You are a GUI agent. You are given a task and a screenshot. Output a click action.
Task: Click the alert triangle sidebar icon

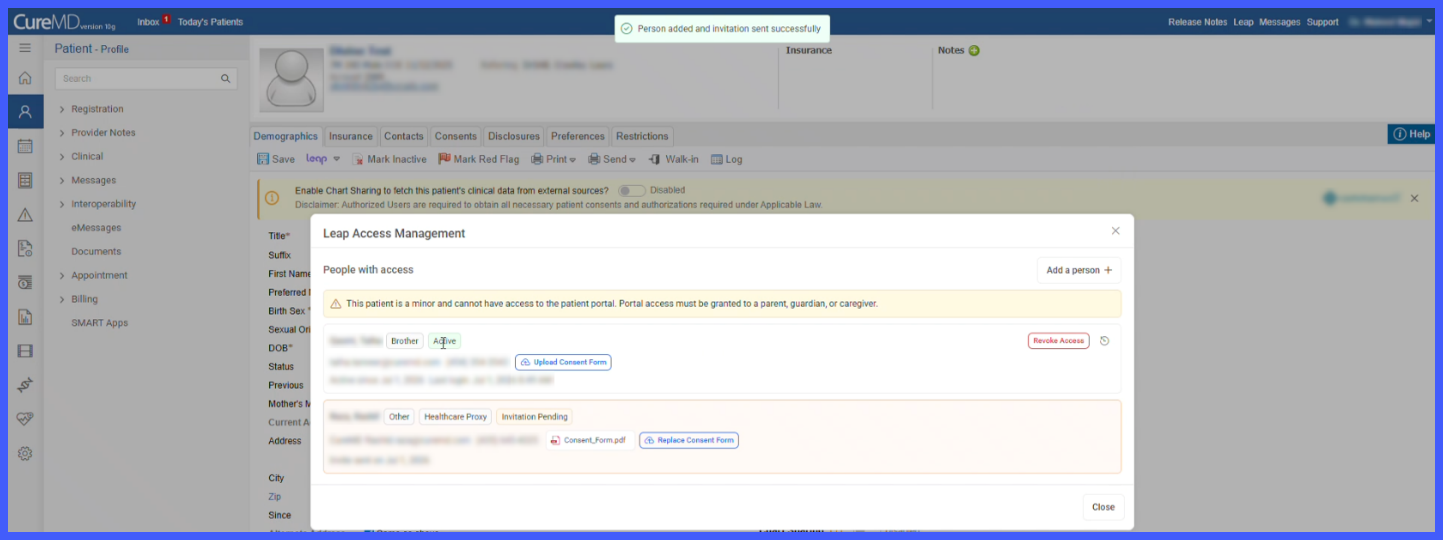tap(25, 215)
